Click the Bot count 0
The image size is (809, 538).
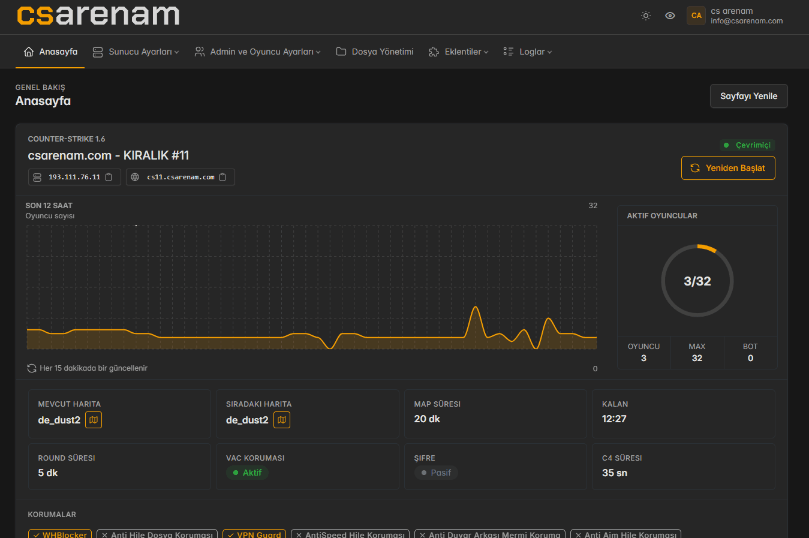click(750, 358)
